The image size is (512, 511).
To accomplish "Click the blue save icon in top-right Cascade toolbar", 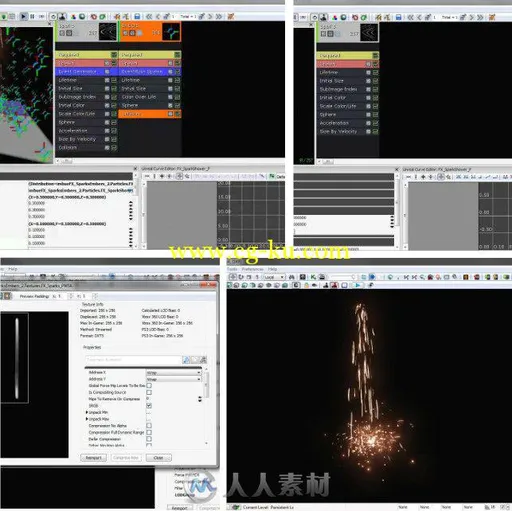I will coord(398,17).
